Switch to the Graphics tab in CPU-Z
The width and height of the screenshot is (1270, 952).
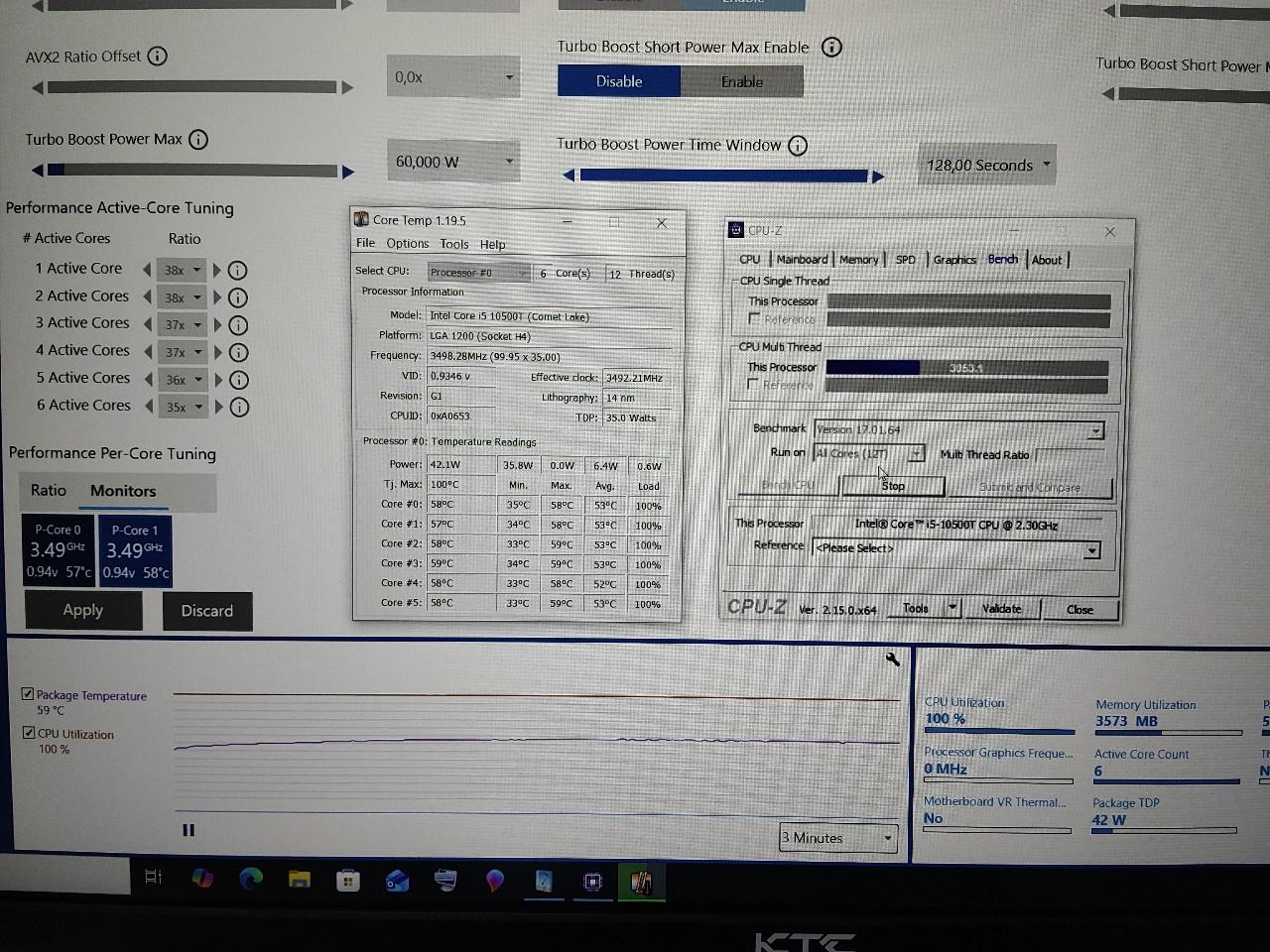point(954,260)
